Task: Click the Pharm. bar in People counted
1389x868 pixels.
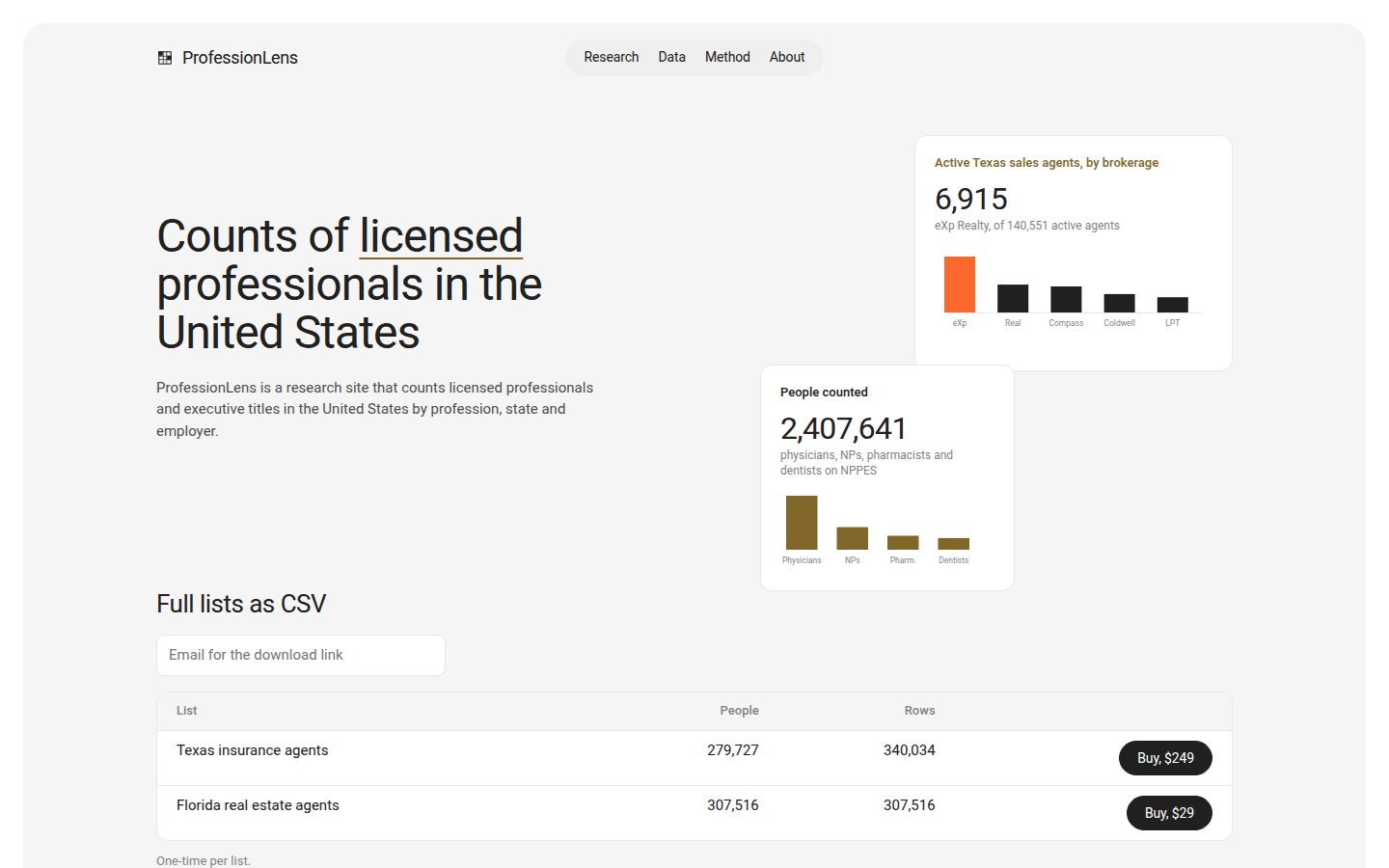Action: pos(903,543)
